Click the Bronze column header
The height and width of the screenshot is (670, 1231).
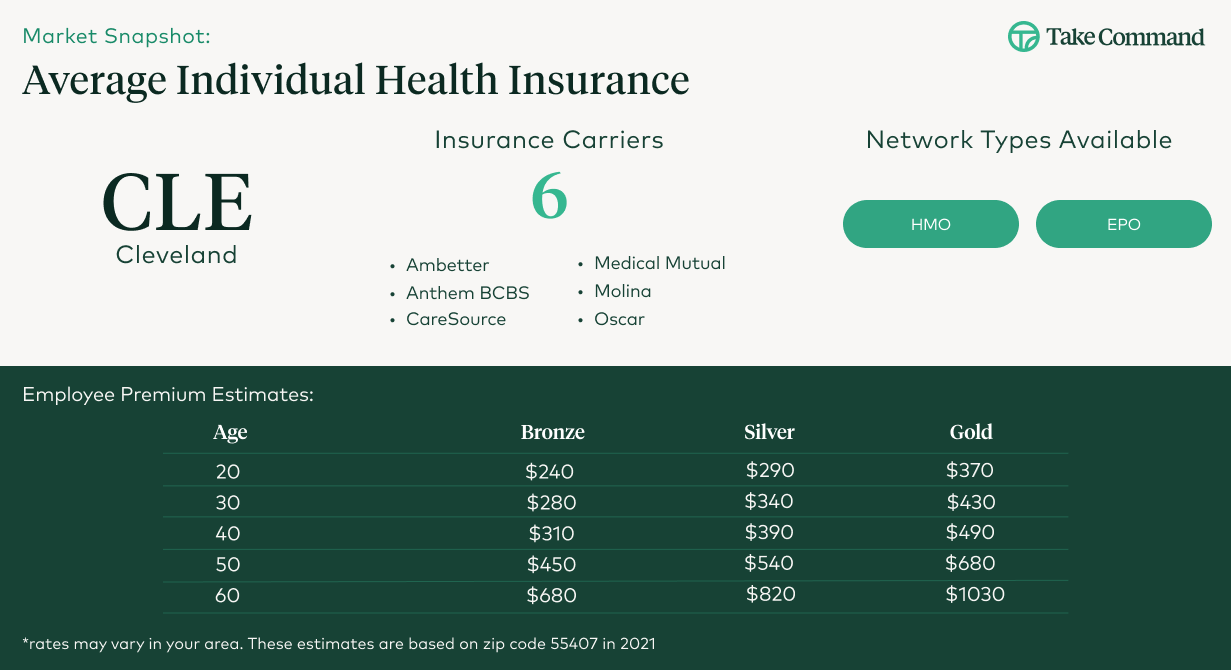pyautogui.click(x=552, y=432)
